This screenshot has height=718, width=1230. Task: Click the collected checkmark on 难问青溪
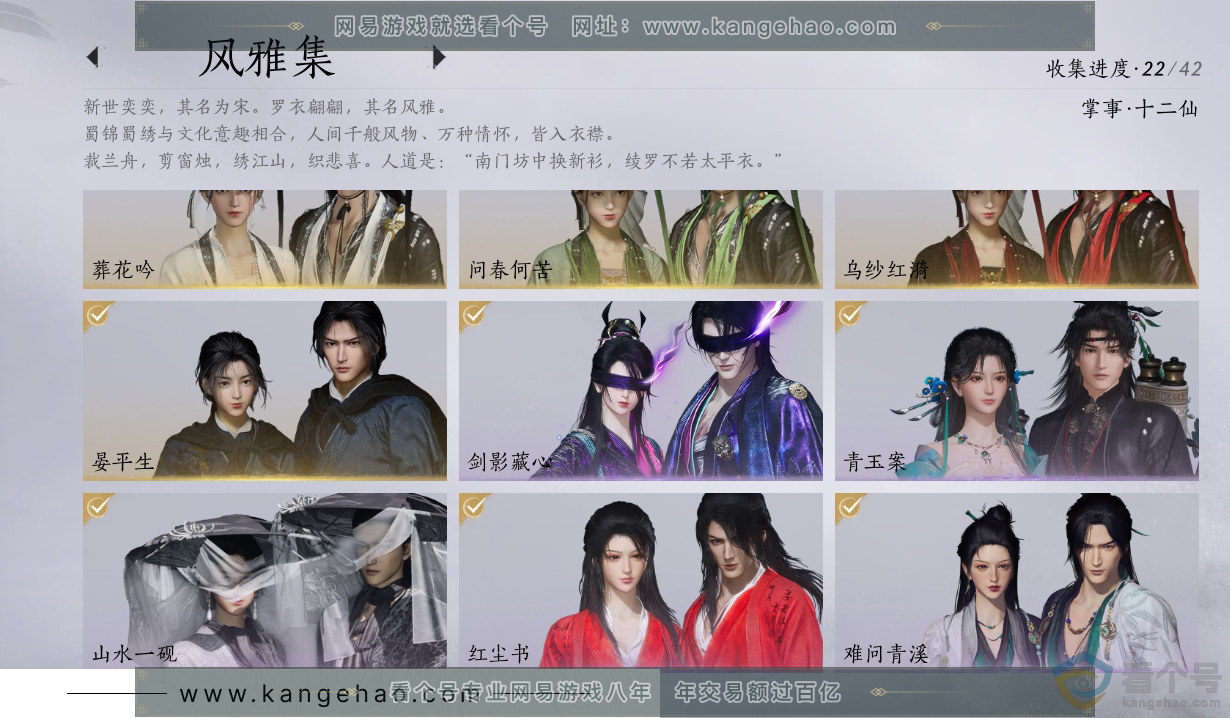tap(850, 507)
